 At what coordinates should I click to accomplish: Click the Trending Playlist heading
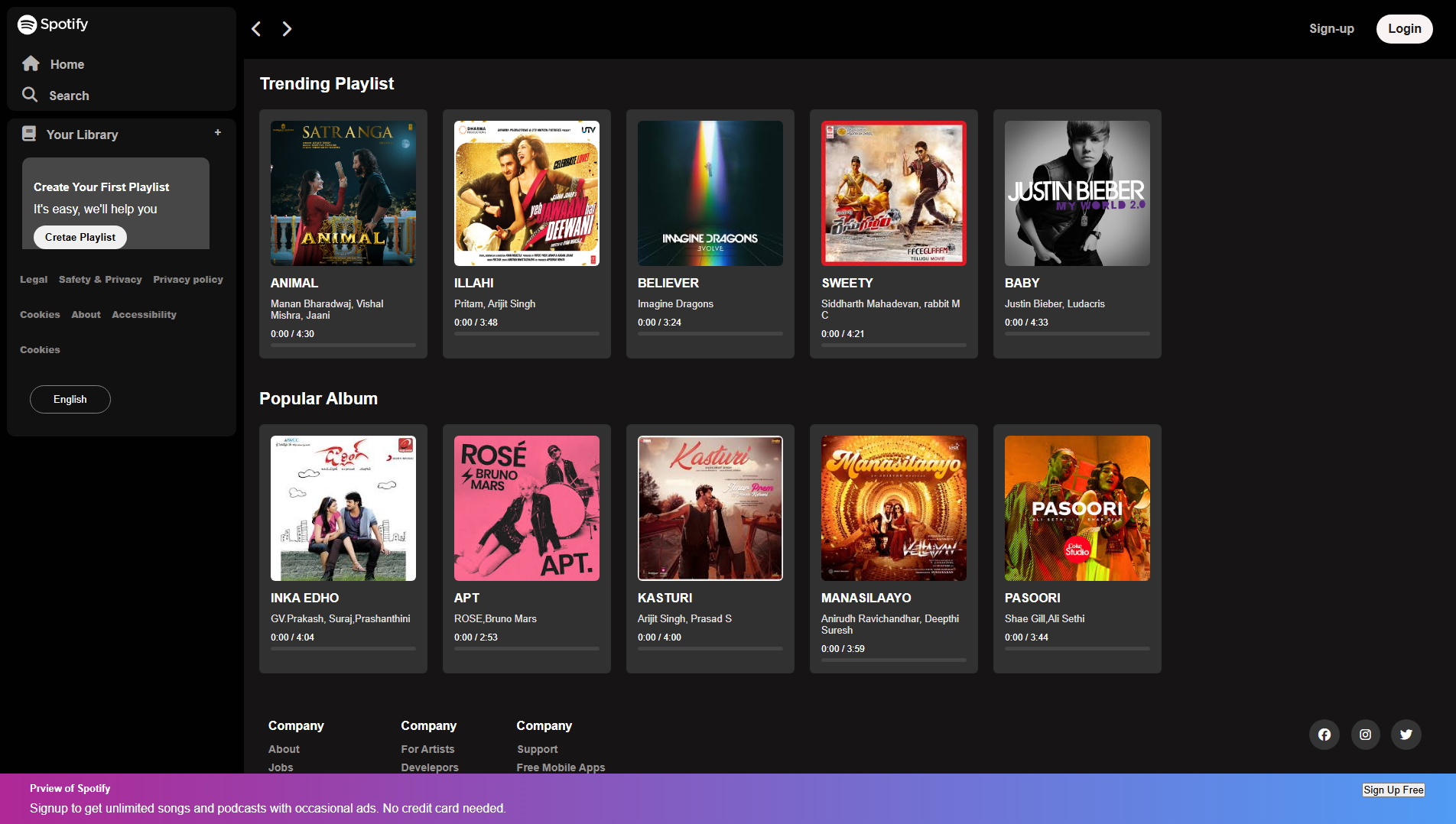(x=327, y=83)
